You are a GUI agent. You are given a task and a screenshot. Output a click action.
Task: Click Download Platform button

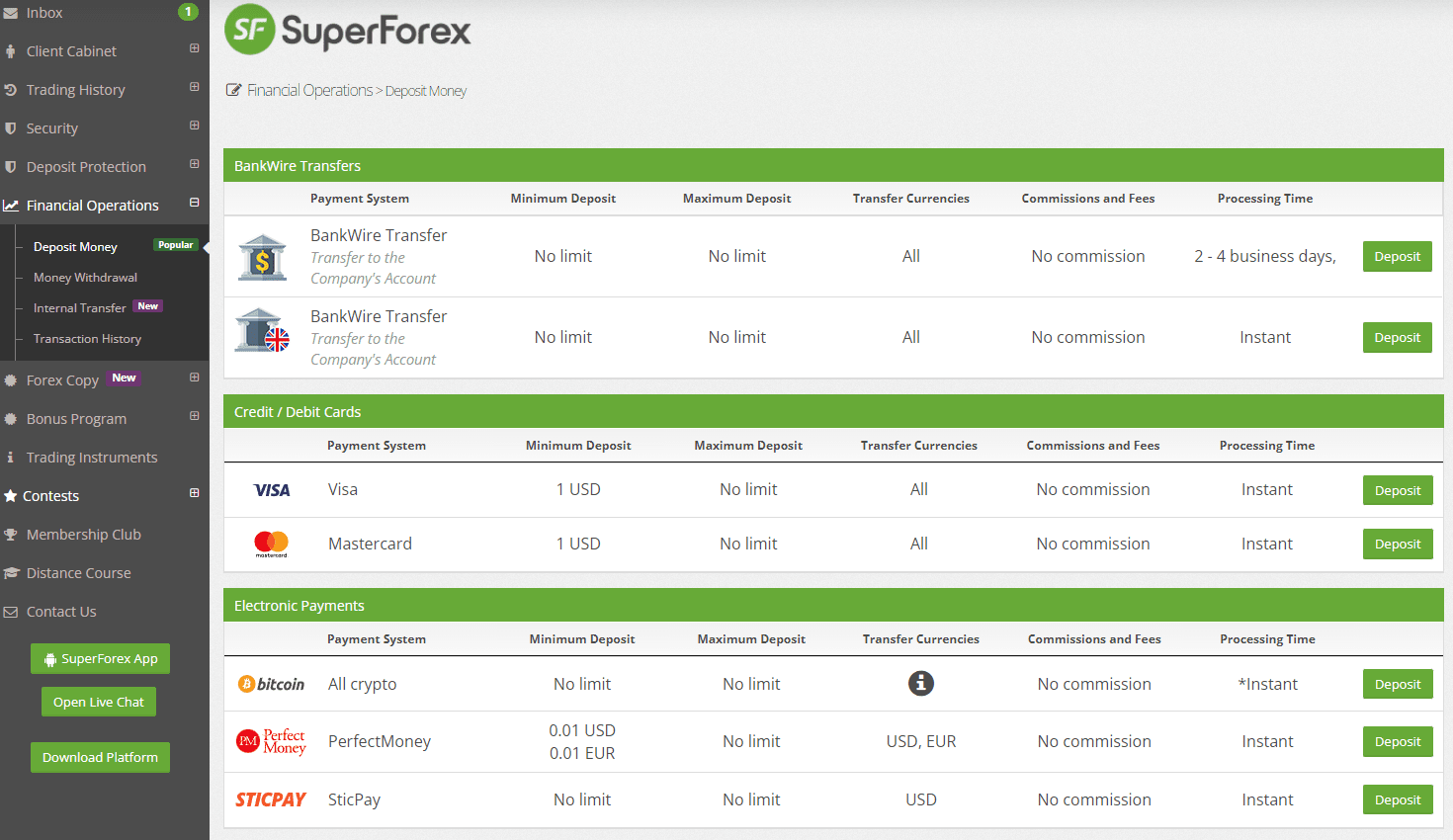click(100, 757)
